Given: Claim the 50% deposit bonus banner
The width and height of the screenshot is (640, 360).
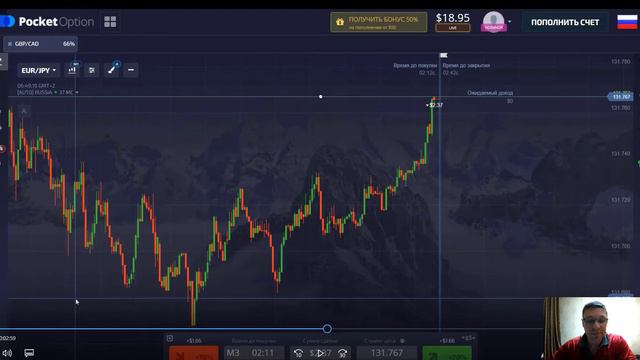Looking at the screenshot, I should coord(378,22).
